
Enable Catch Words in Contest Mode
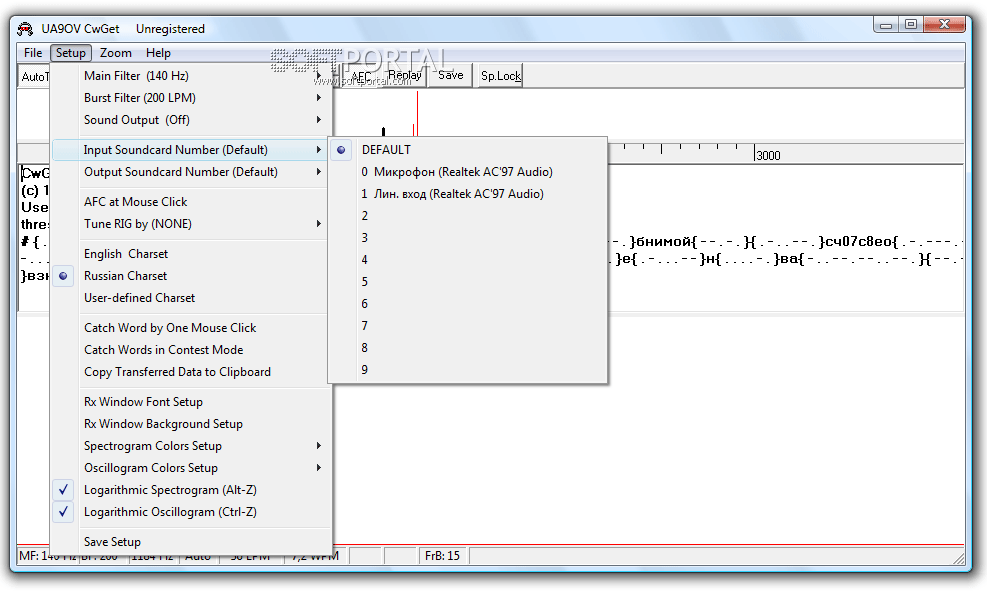pyautogui.click(x=191, y=349)
